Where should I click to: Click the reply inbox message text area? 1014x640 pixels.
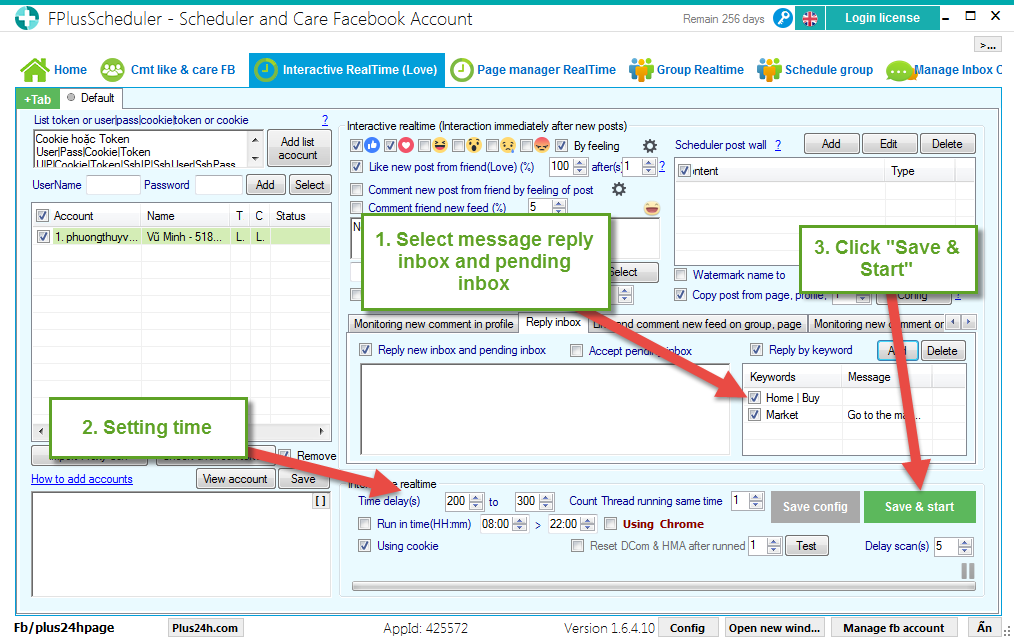click(x=545, y=409)
